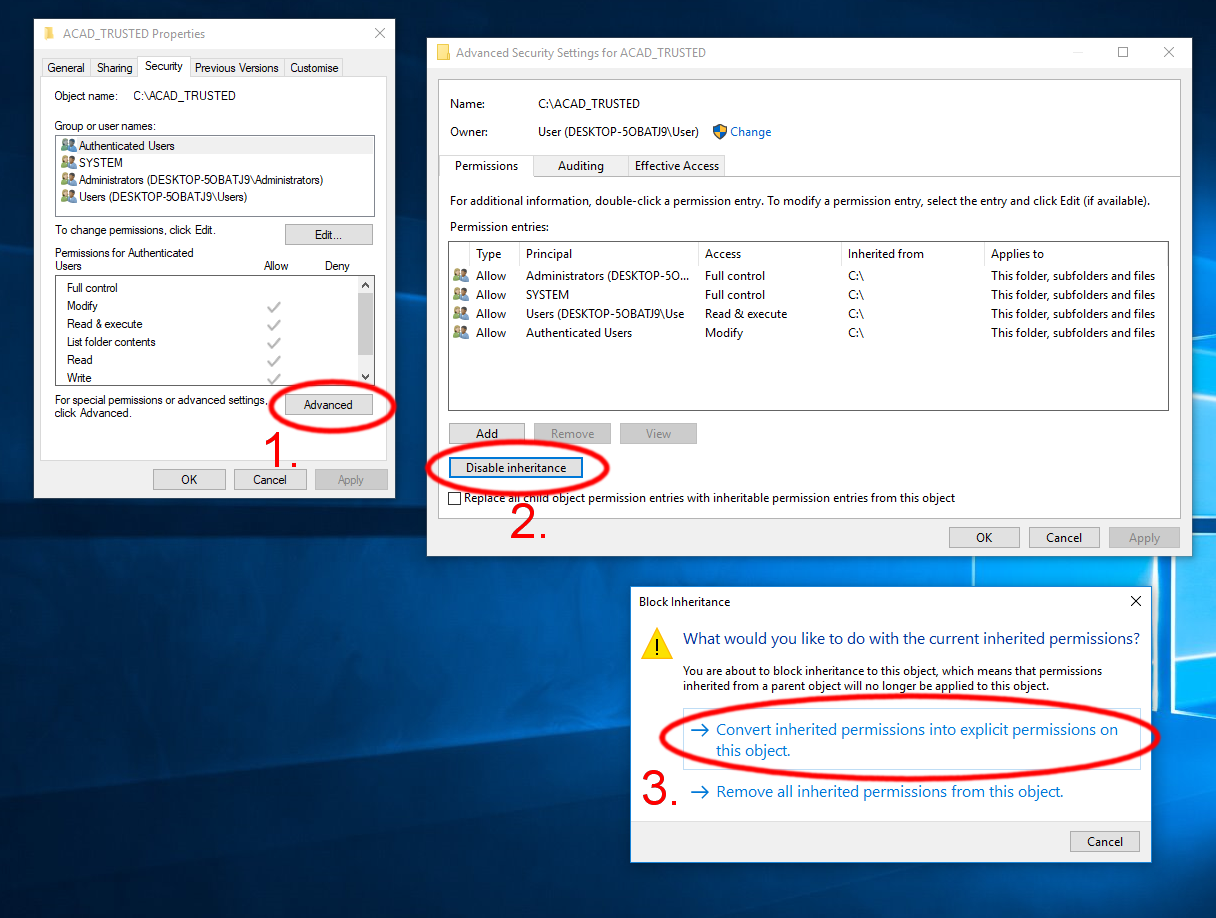Close the Block Inheritance dialog
This screenshot has width=1216, height=918.
pos(1135,602)
